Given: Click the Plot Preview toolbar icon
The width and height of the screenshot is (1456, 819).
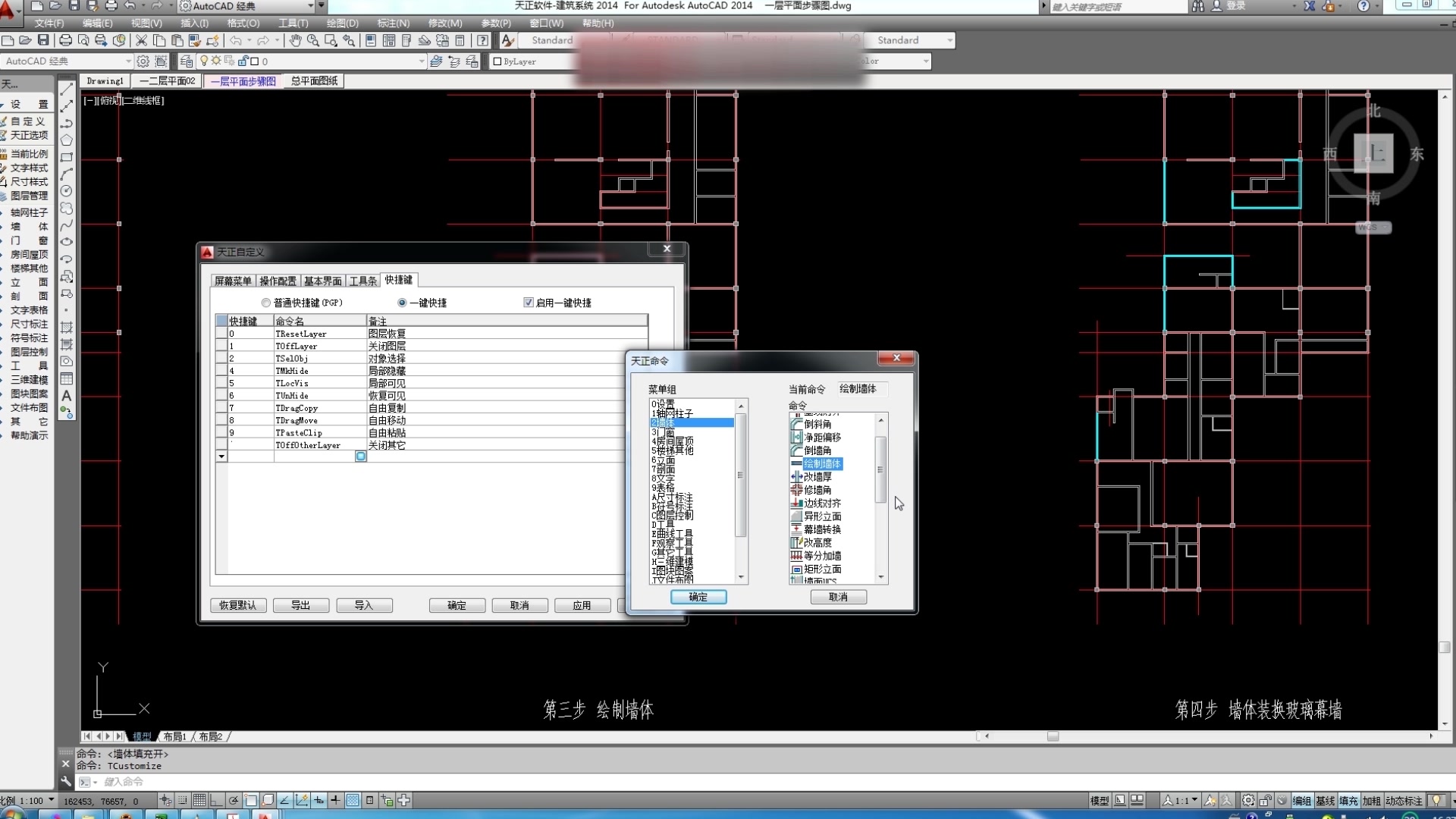Looking at the screenshot, I should 83,40.
